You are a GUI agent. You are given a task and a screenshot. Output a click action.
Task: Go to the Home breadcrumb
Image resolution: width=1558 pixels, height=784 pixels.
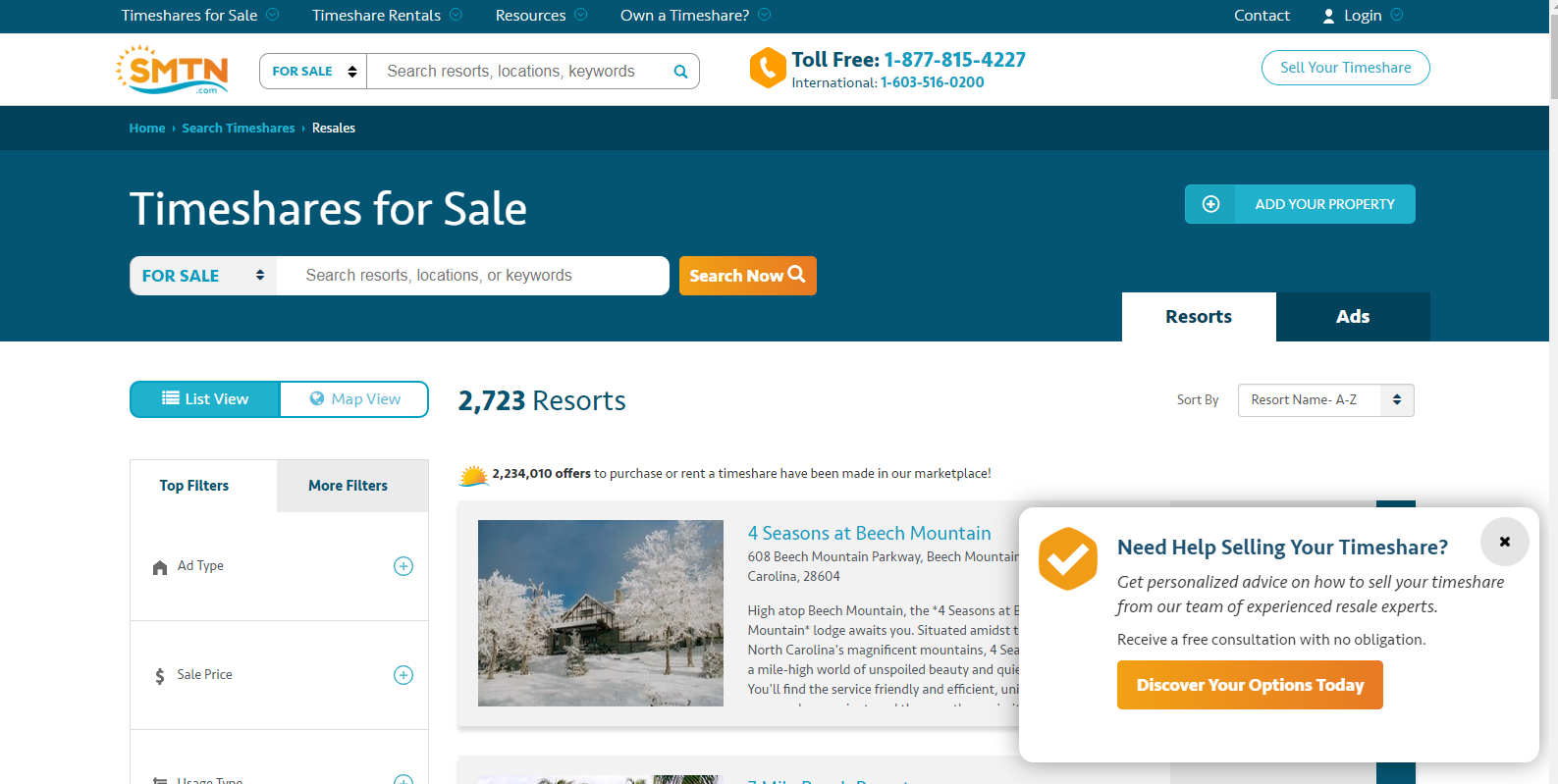(x=147, y=129)
